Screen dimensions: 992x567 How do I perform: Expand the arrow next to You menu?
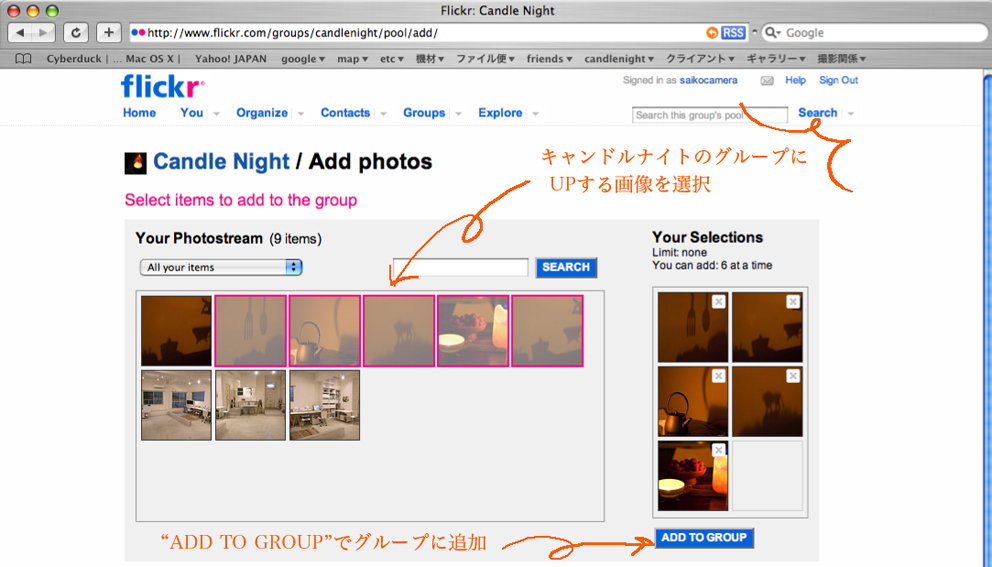(216, 114)
